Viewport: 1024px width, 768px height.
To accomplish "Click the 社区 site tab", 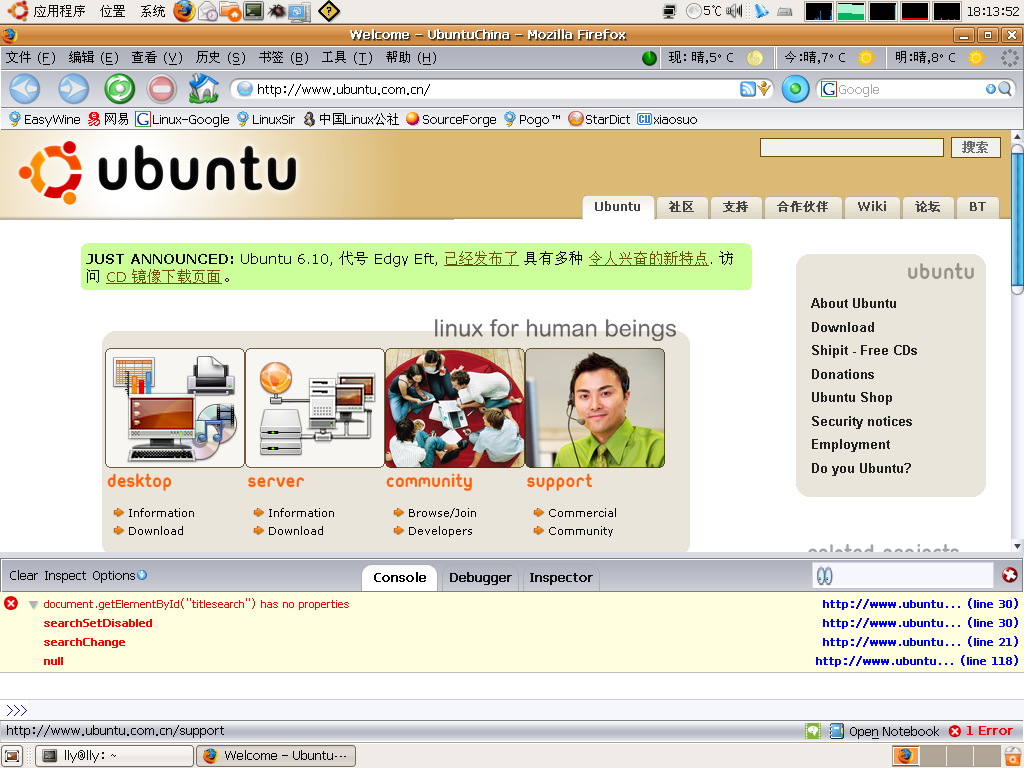I will 681,207.
